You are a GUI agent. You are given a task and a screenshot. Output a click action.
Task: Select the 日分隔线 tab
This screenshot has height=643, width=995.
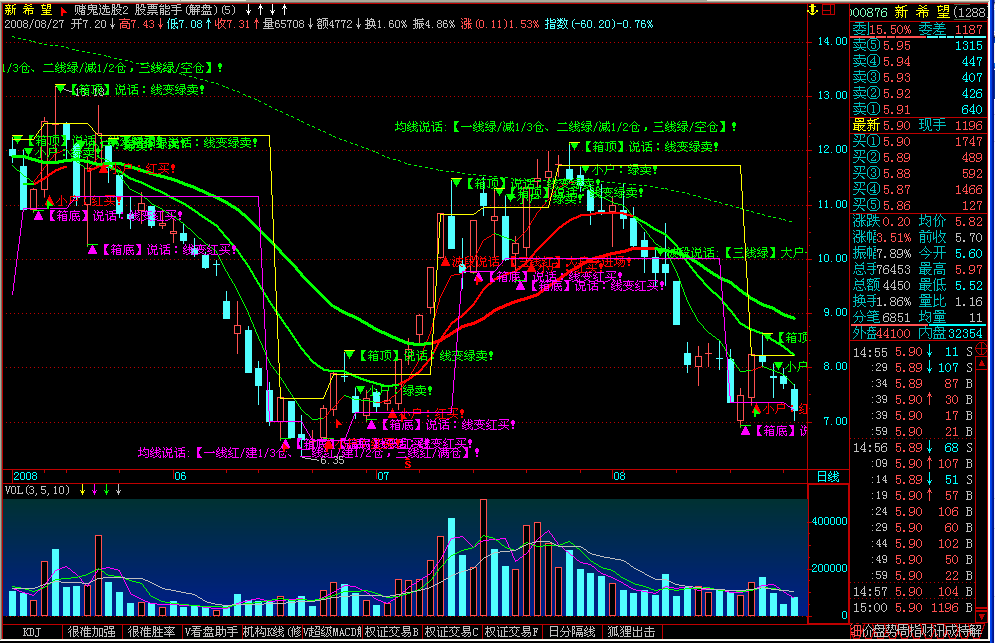pyautogui.click(x=572, y=632)
